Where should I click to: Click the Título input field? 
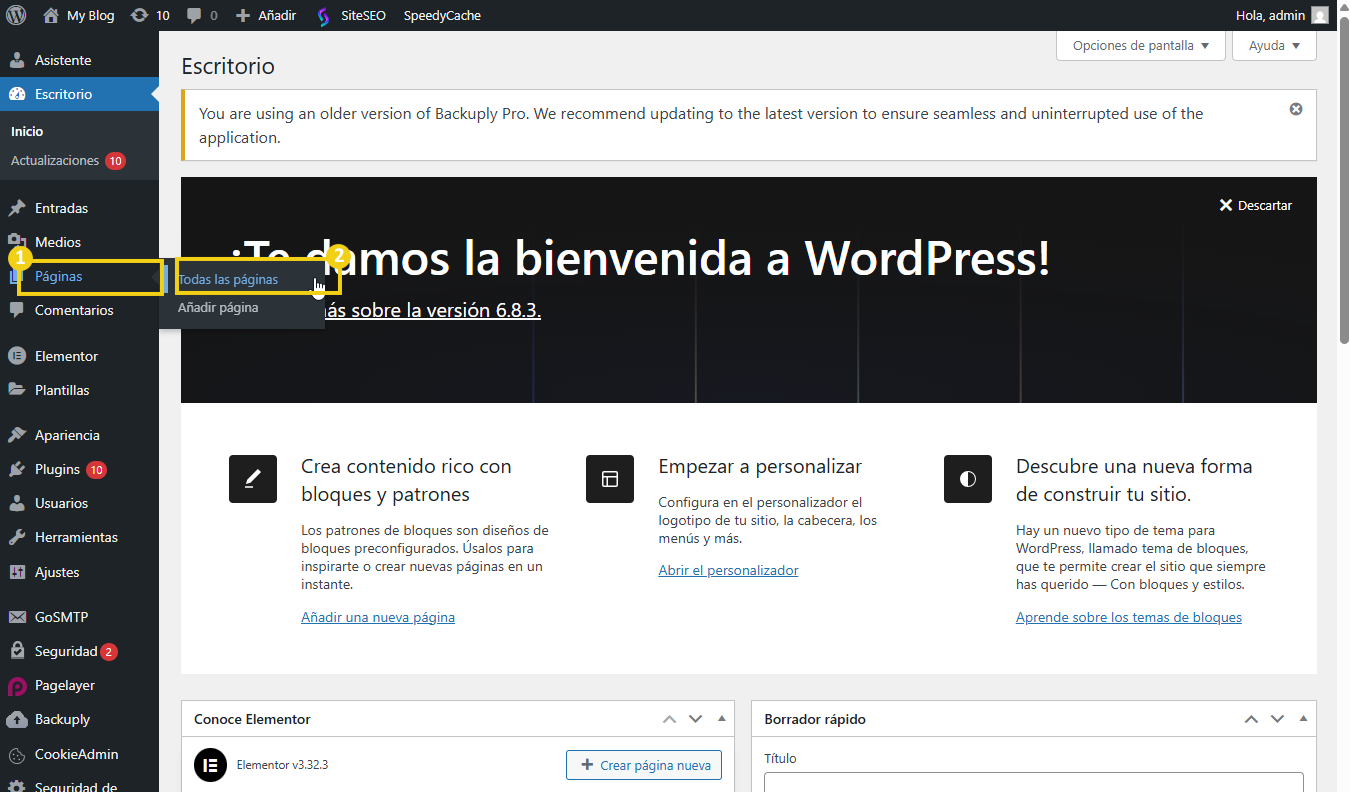point(1033,782)
